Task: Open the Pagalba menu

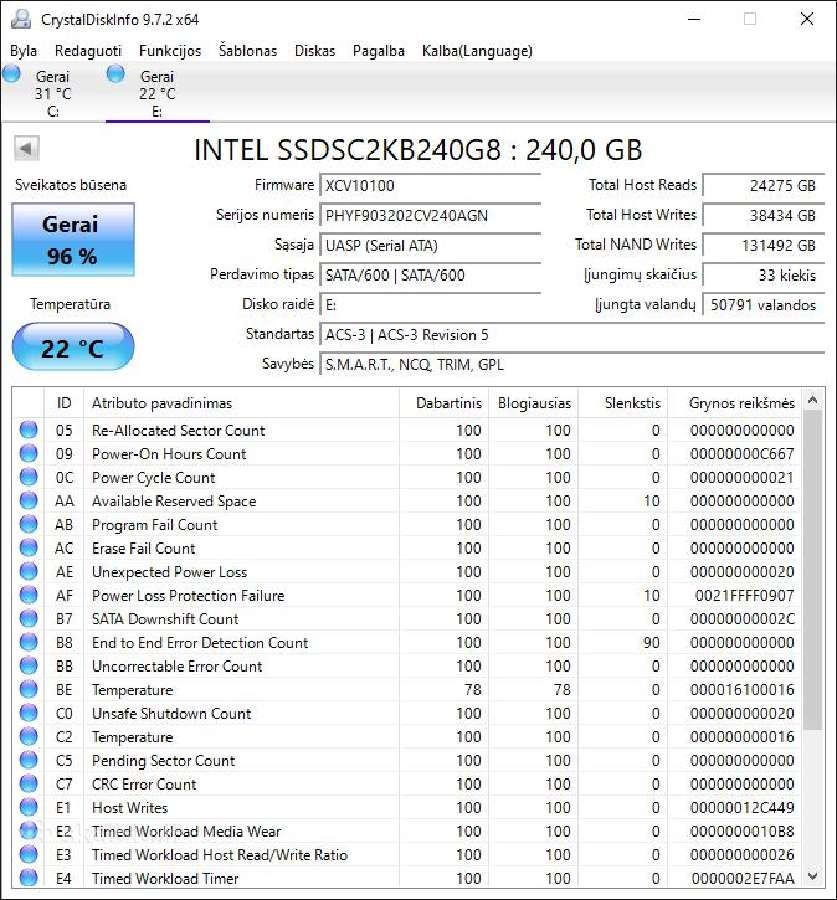Action: pyautogui.click(x=378, y=51)
